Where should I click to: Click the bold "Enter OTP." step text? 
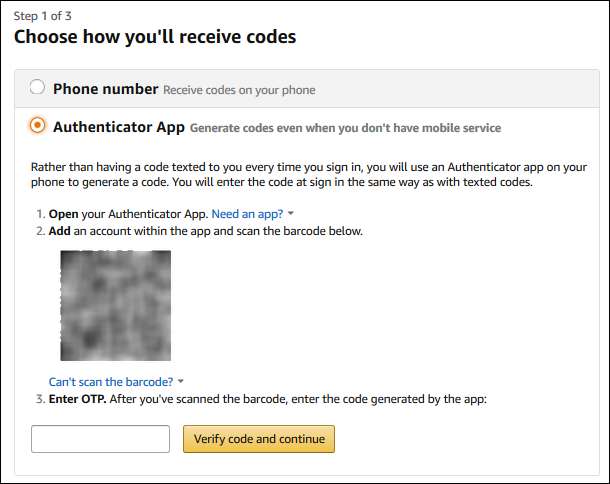pos(77,400)
